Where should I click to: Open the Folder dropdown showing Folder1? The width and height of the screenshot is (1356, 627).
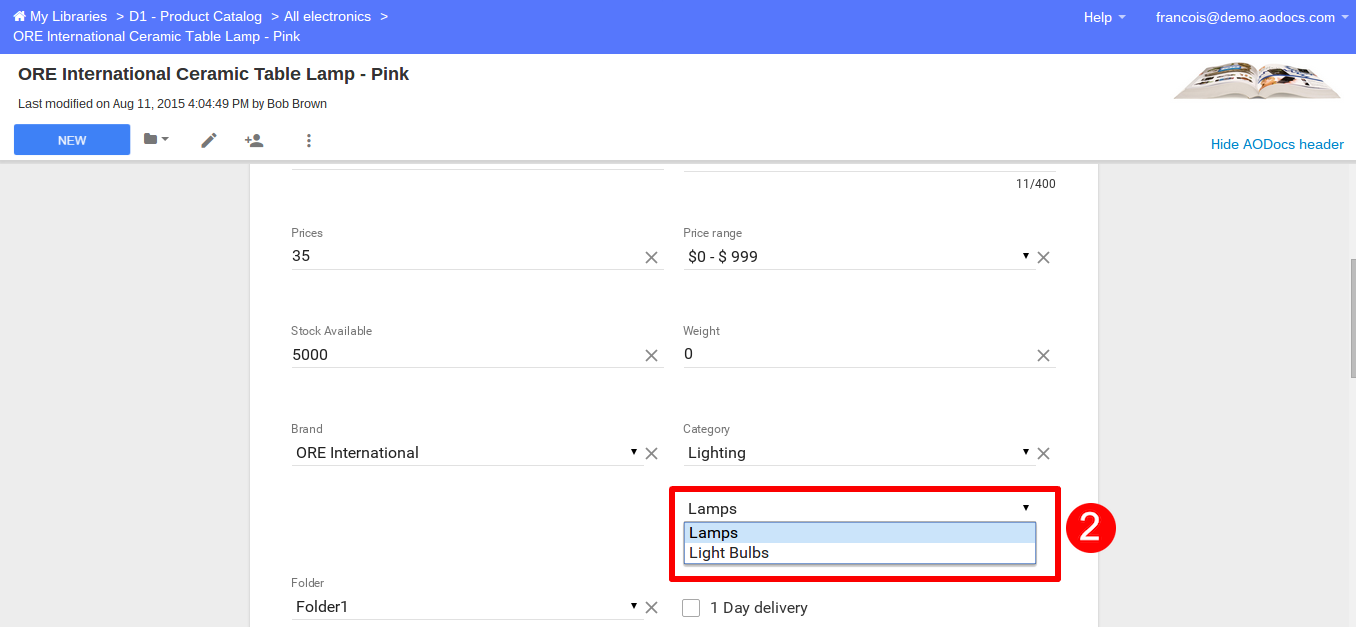coord(467,607)
